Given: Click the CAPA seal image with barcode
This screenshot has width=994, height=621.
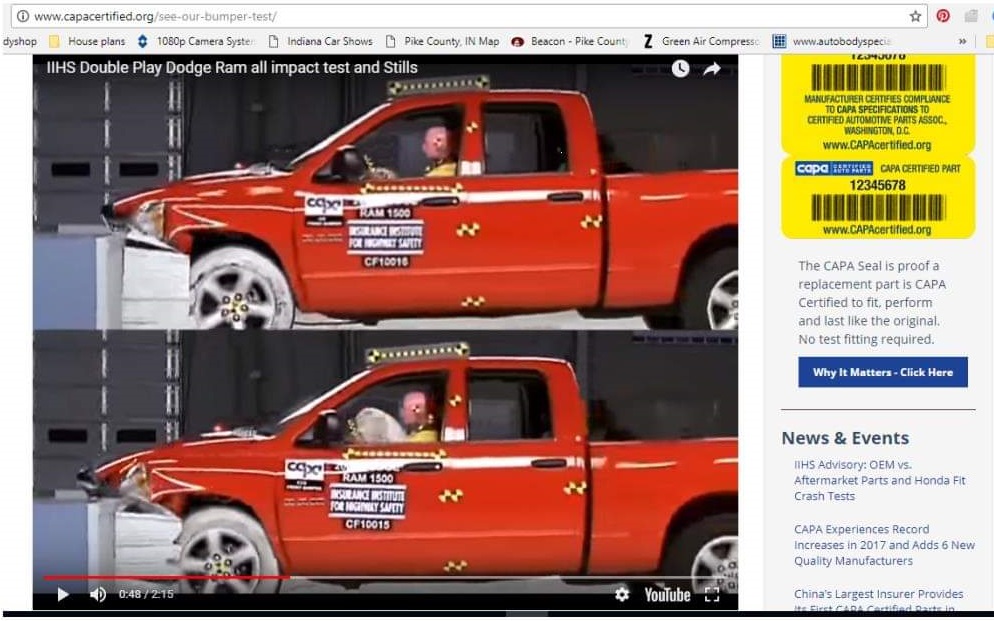Looking at the screenshot, I should tap(878, 147).
